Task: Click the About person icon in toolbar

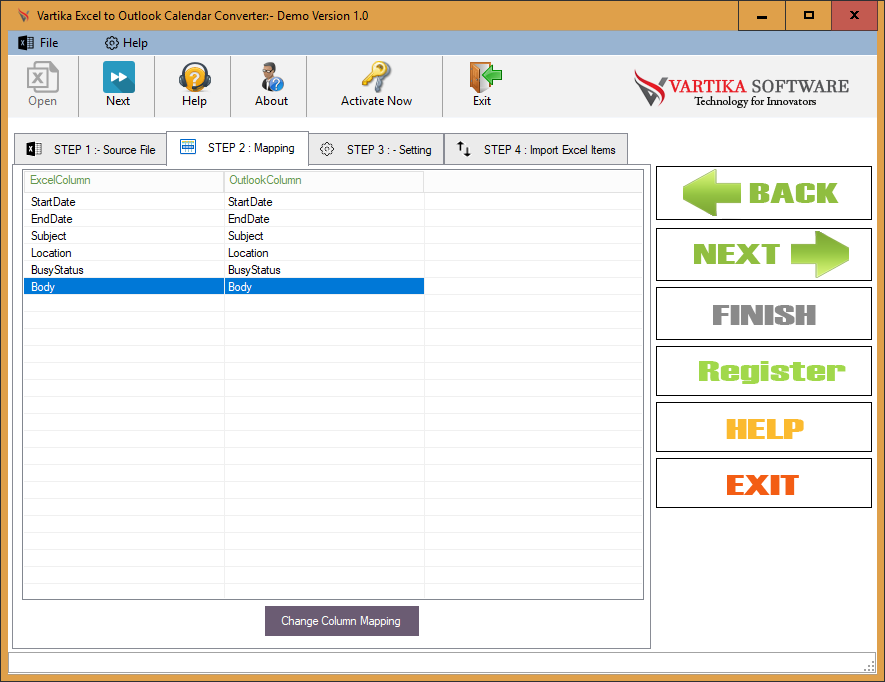Action: pyautogui.click(x=271, y=77)
